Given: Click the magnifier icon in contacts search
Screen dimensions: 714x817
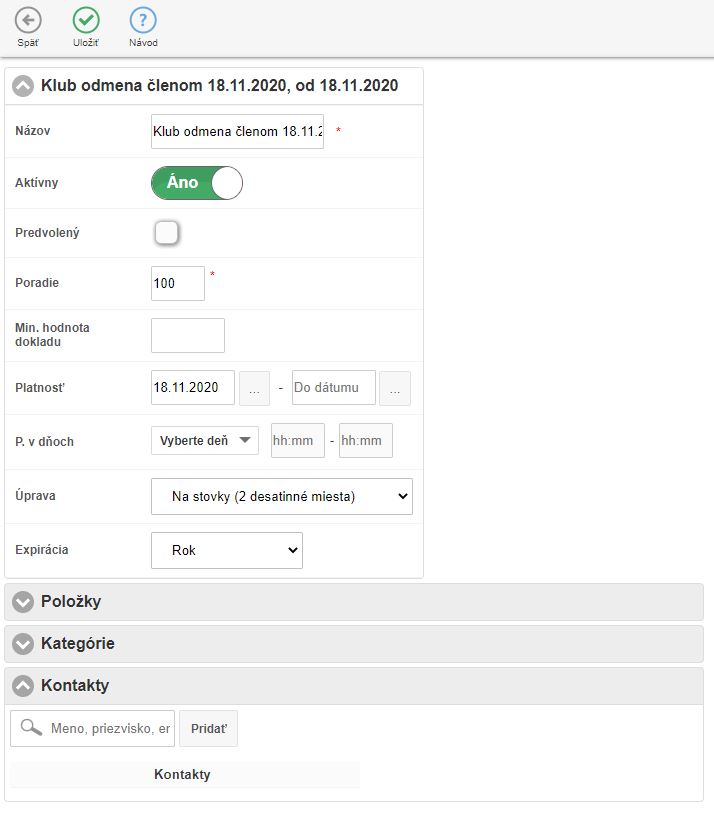Looking at the screenshot, I should [32, 729].
